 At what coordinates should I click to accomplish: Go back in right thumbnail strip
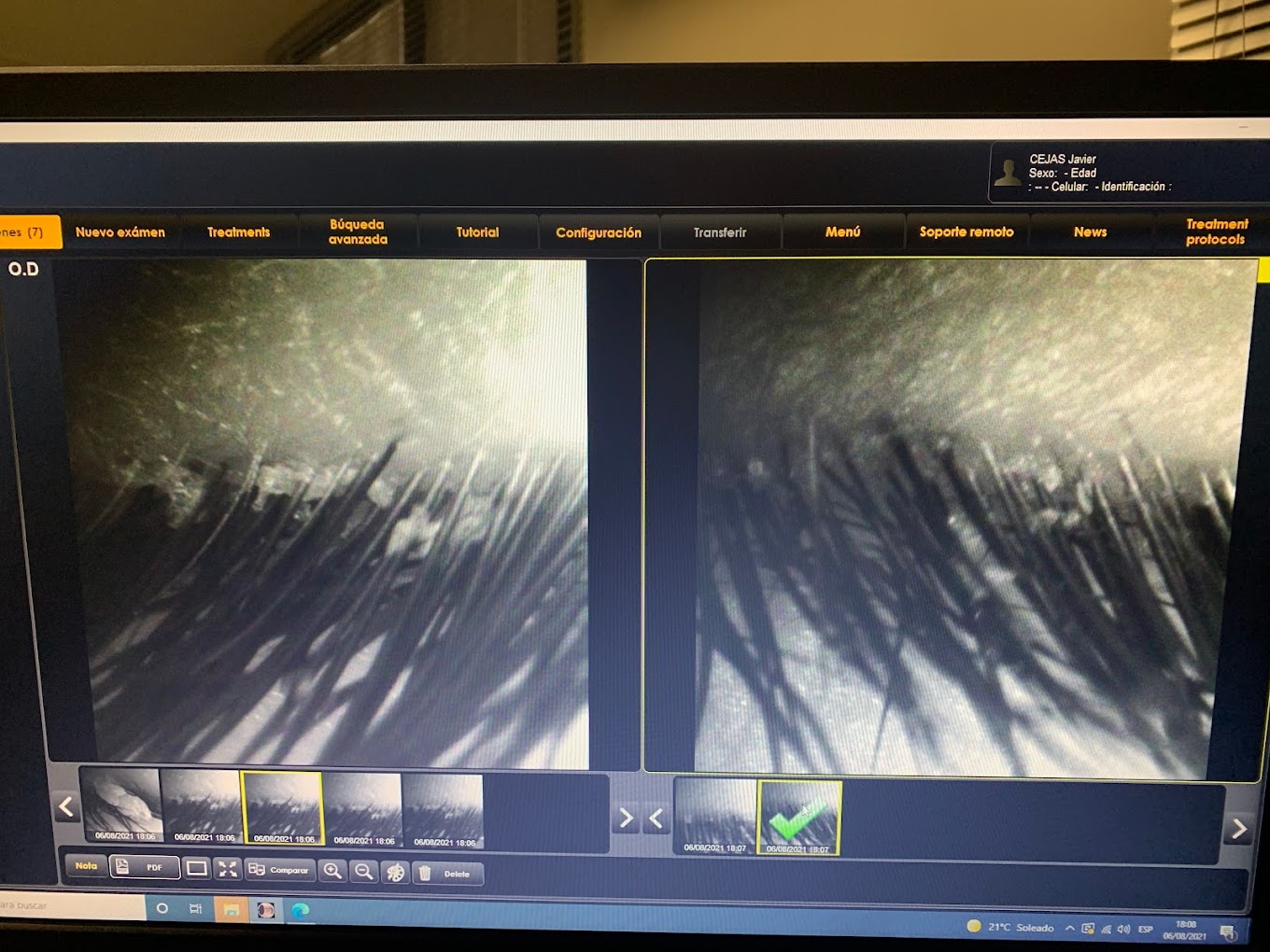coord(656,819)
